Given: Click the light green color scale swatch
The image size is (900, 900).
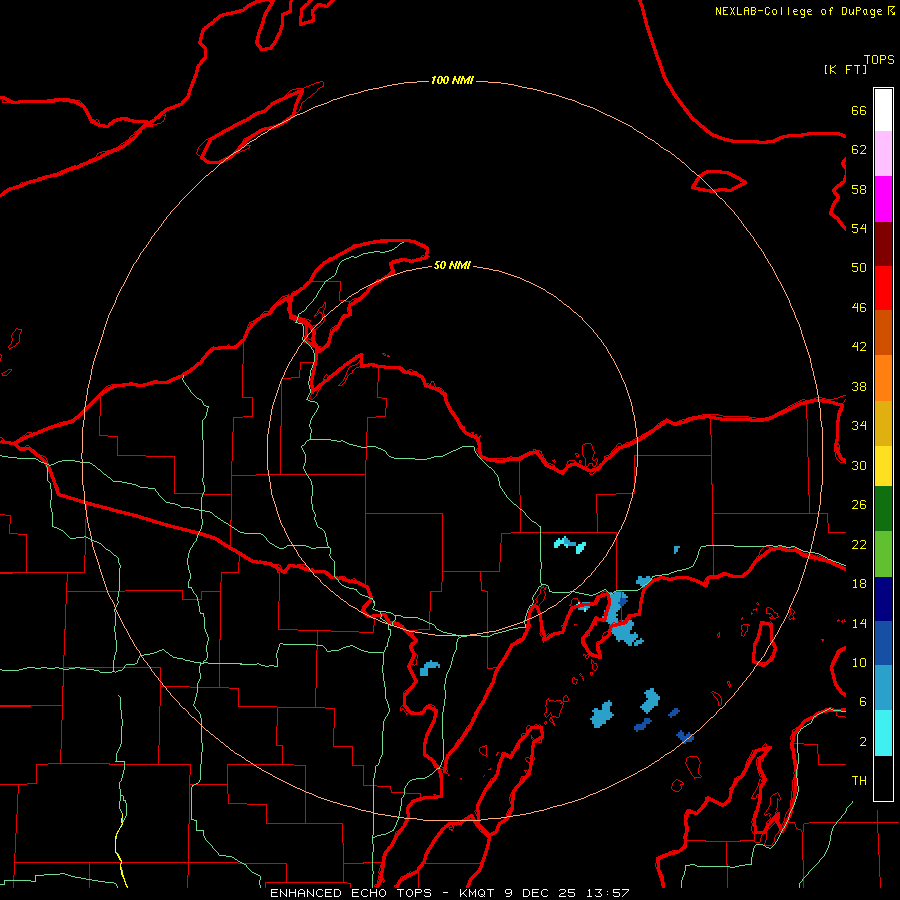Looking at the screenshot, I should 883,554.
